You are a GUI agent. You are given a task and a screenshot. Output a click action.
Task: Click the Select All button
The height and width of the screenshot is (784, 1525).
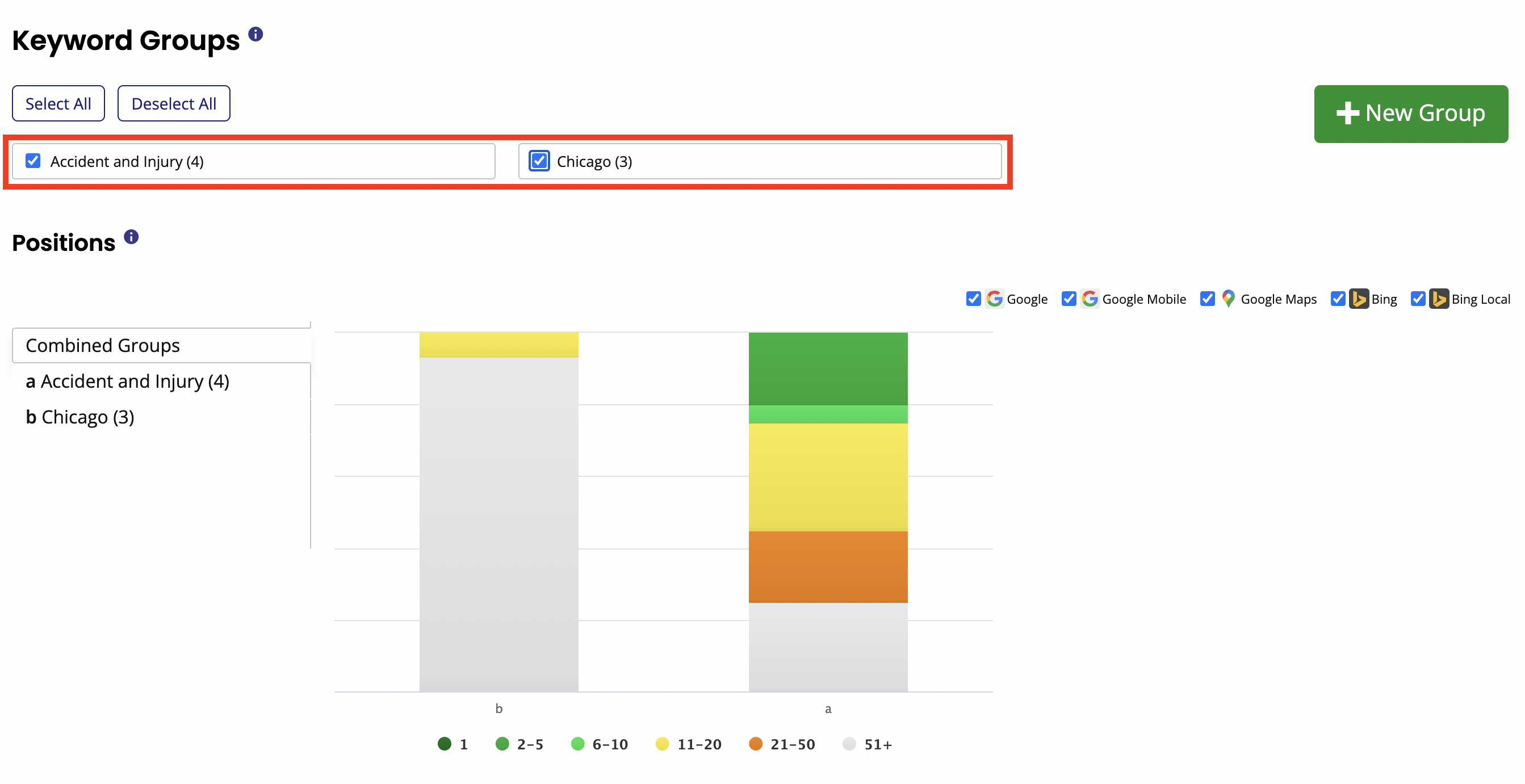pyautogui.click(x=58, y=104)
